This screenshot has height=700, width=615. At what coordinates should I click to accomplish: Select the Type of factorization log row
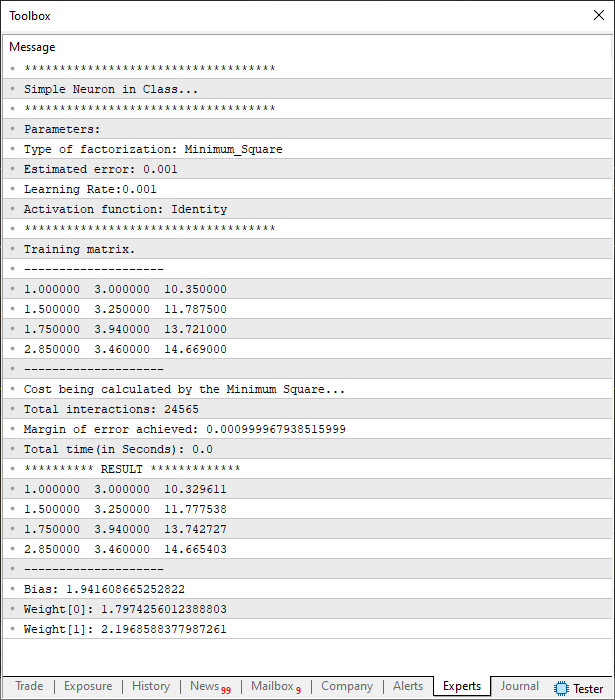153,149
